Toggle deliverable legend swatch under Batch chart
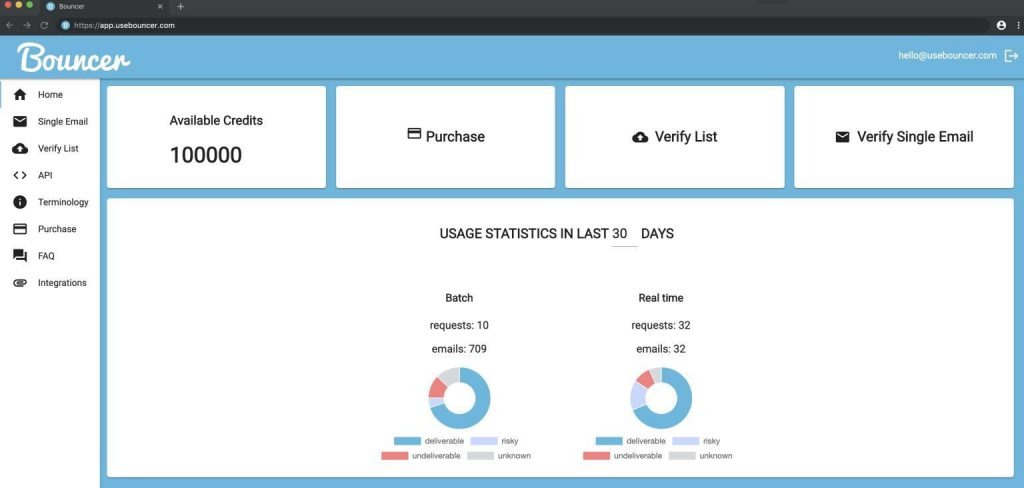Viewport: 1024px width, 488px height. 407,441
